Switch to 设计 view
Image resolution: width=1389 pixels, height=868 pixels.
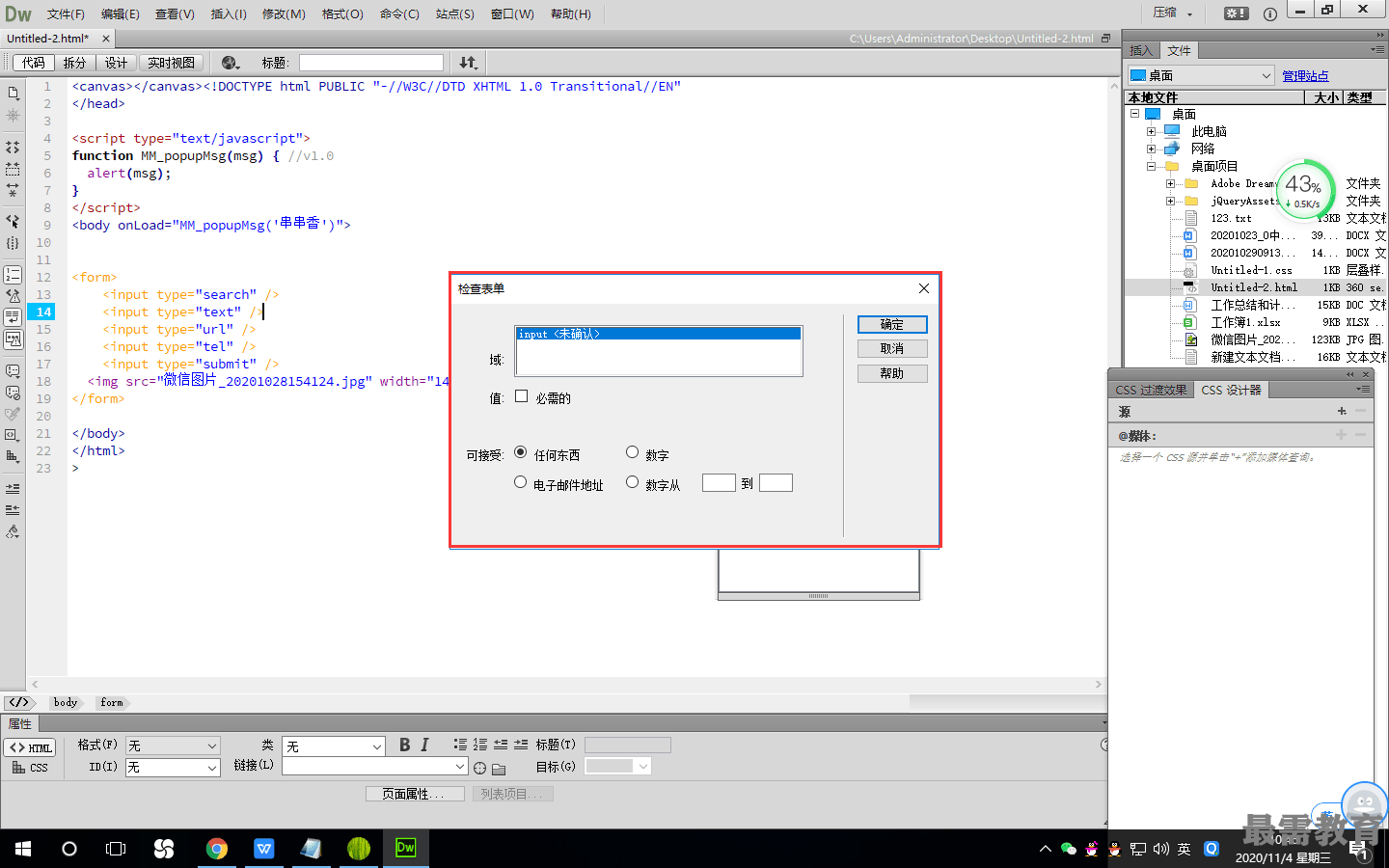pos(117,63)
